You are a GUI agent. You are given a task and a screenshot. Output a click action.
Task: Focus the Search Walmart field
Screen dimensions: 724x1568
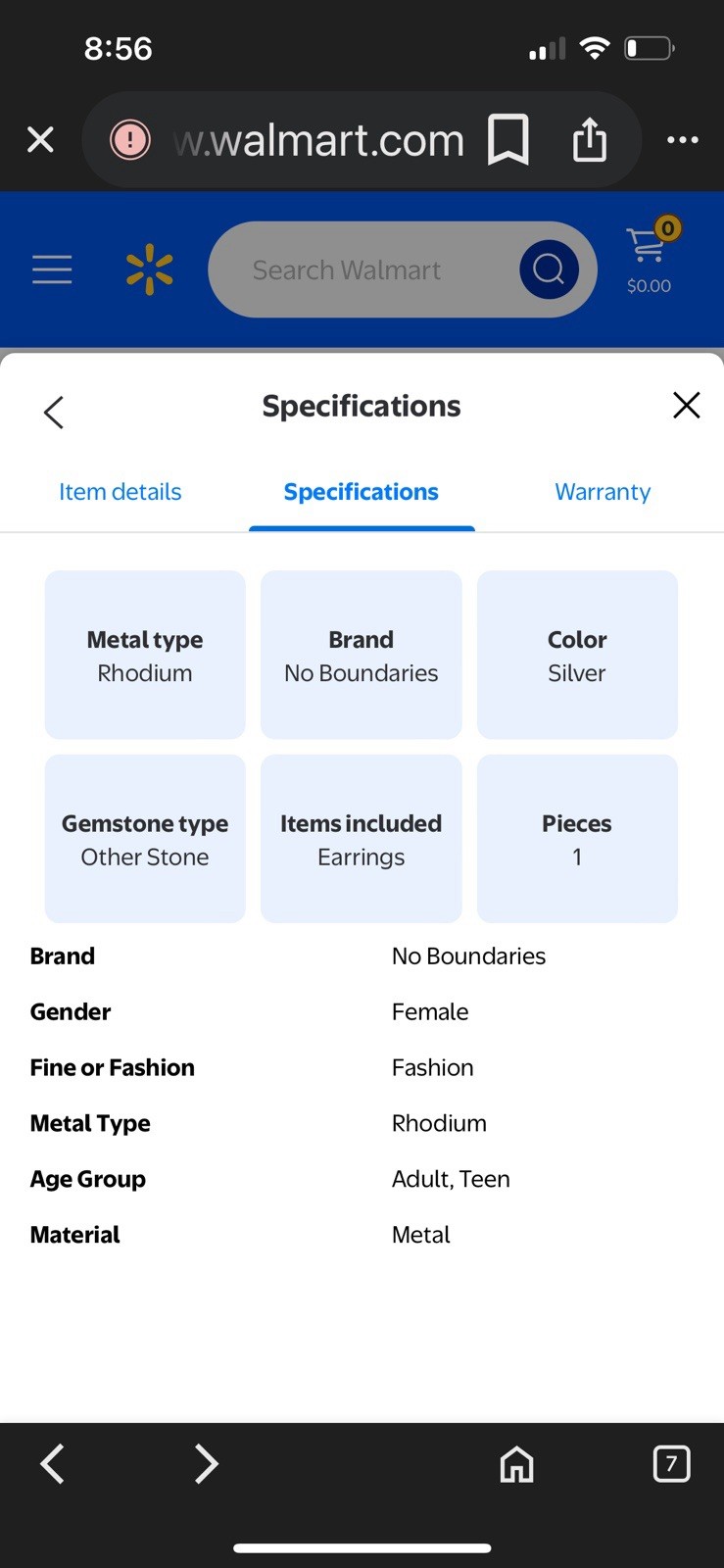[x=362, y=269]
